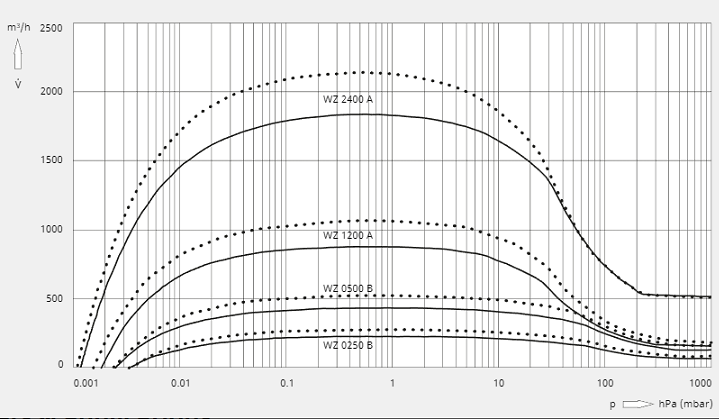Viewport: 719px width, 419px height.
Task: Select the WZ 1200 A curve label
Action: (347, 235)
